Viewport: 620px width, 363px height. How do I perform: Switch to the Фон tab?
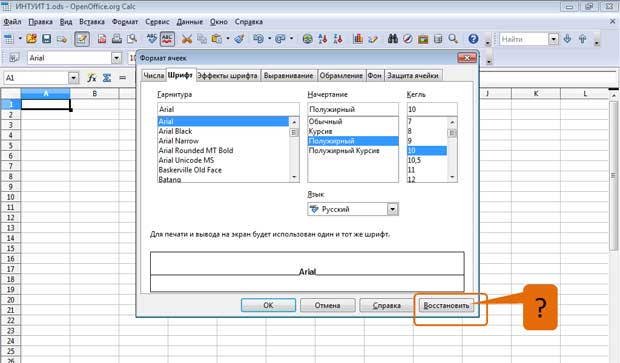click(374, 76)
